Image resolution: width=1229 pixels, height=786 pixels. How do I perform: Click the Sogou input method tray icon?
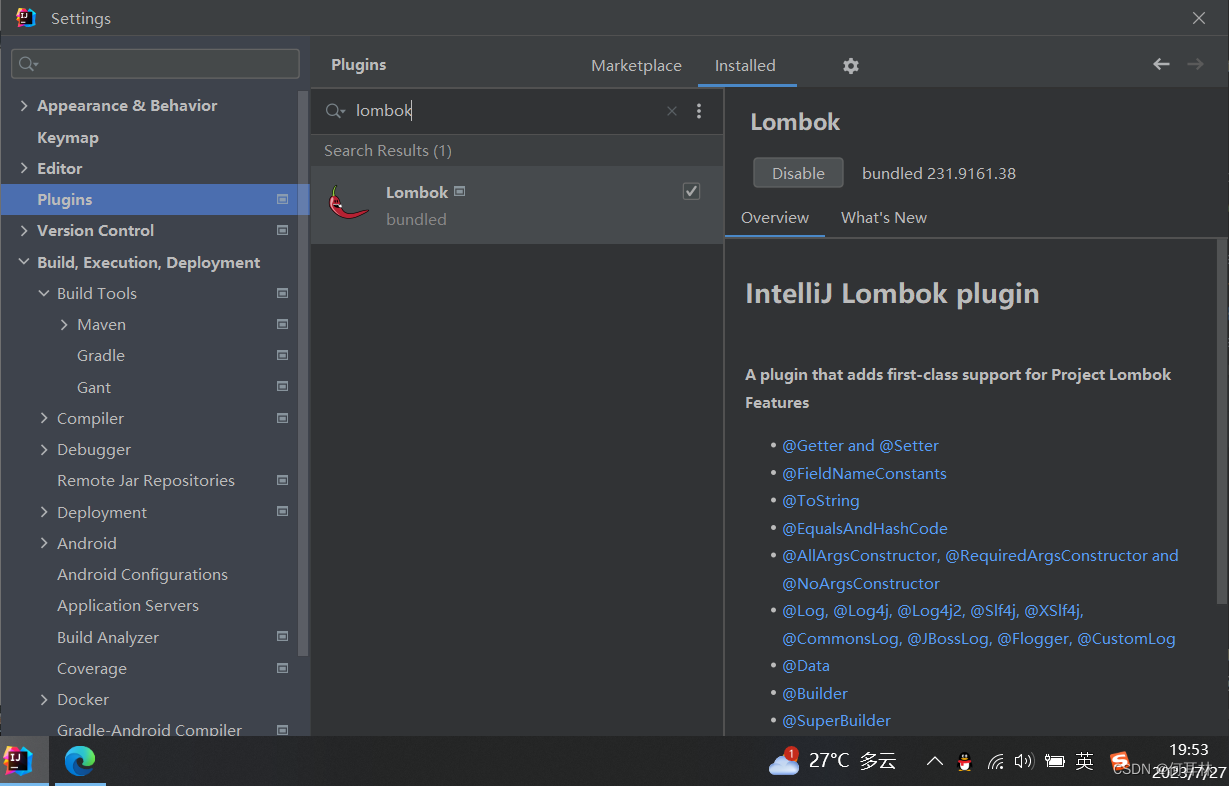tap(1120, 761)
